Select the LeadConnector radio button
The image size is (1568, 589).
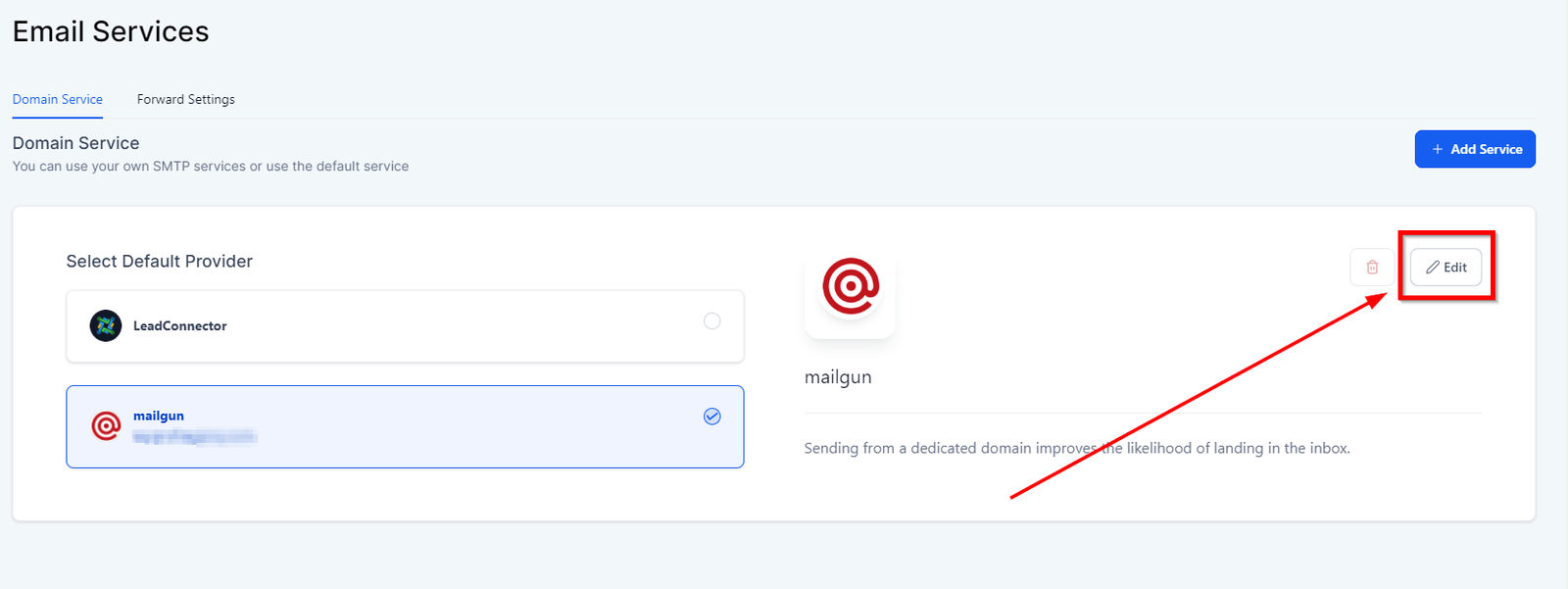click(x=712, y=321)
